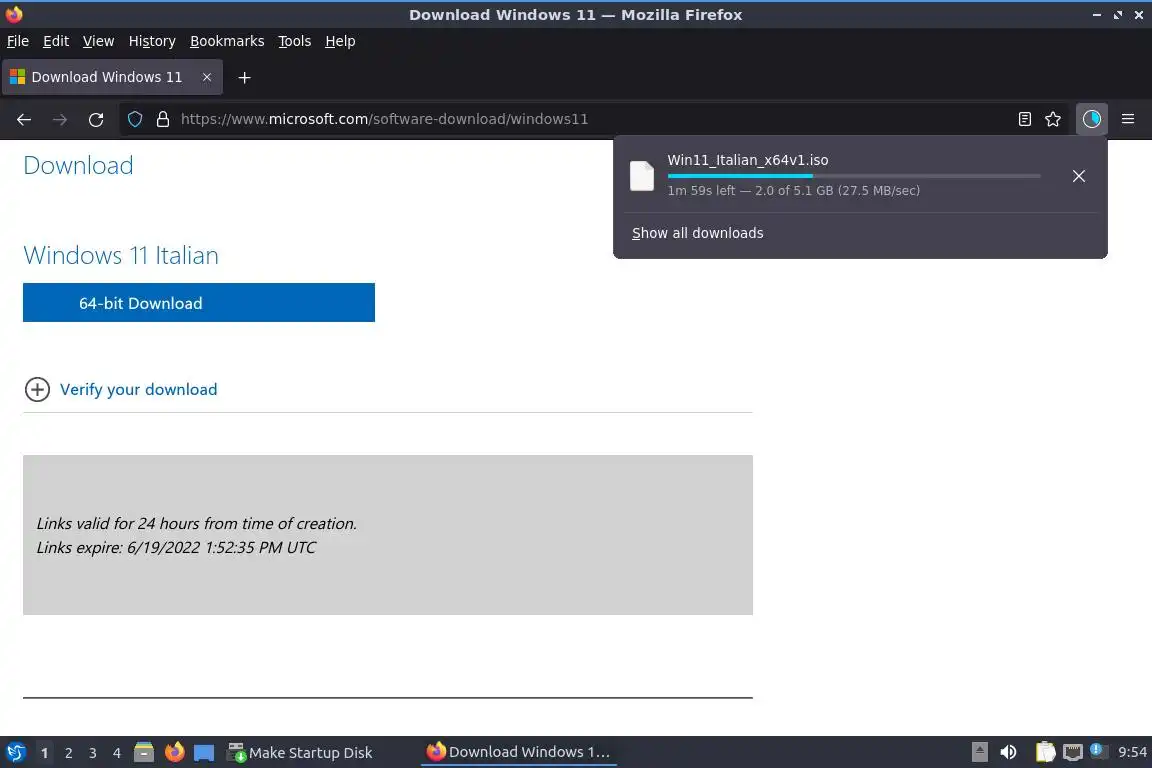The image size is (1152, 768).
Task: Launch Firefox from the taskbar quick launcher
Action: point(175,752)
